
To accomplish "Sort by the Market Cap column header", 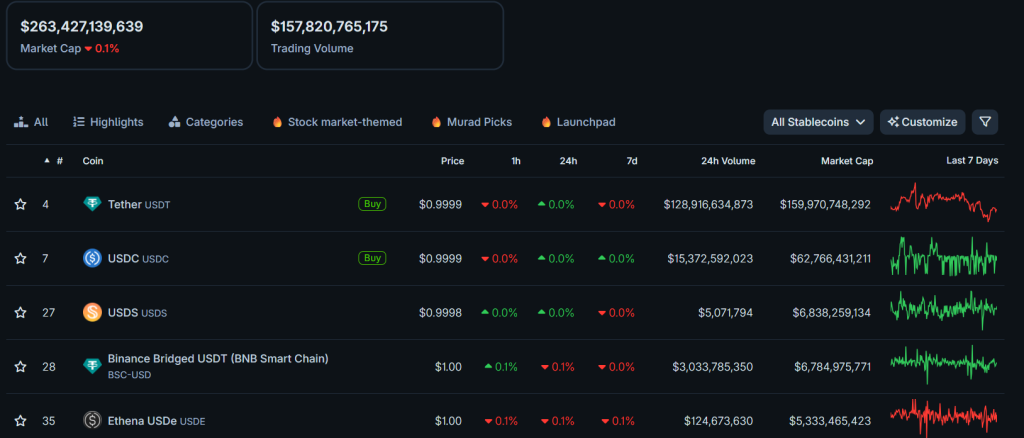I will pyautogui.click(x=846, y=161).
